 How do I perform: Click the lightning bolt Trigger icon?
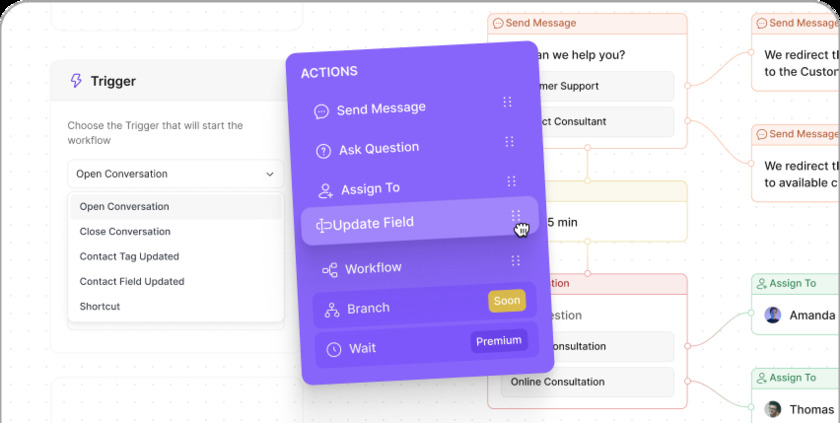pos(76,81)
